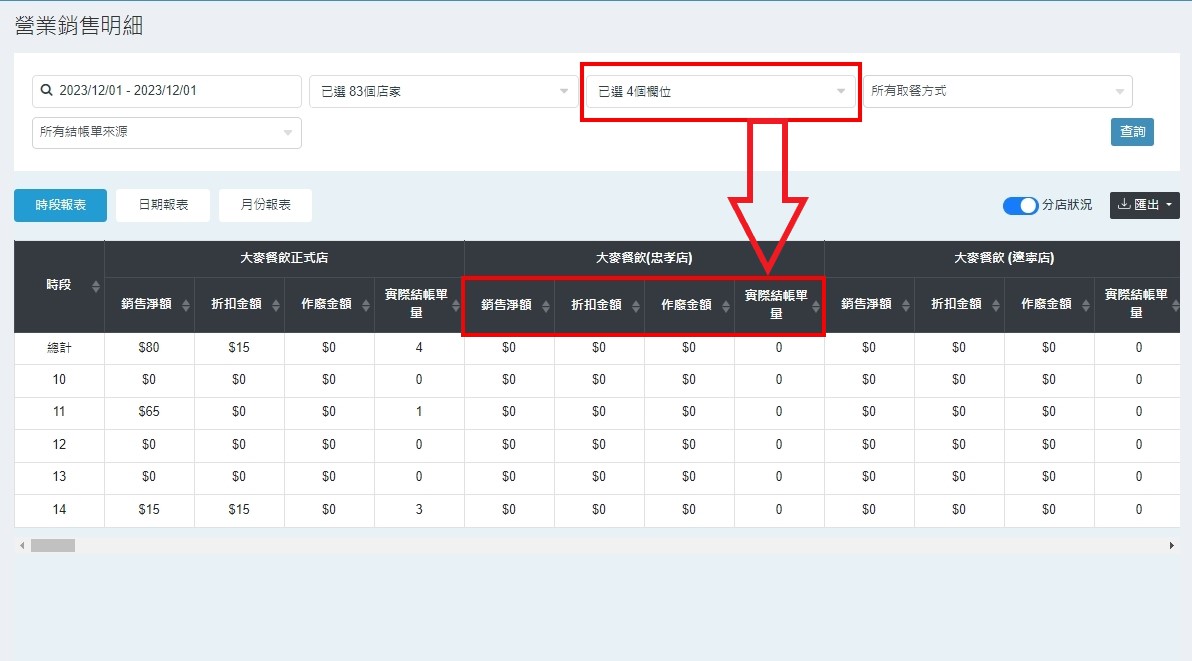This screenshot has height=661, width=1192.
Task: Open the 匯出 export menu
Action: (x=1144, y=205)
